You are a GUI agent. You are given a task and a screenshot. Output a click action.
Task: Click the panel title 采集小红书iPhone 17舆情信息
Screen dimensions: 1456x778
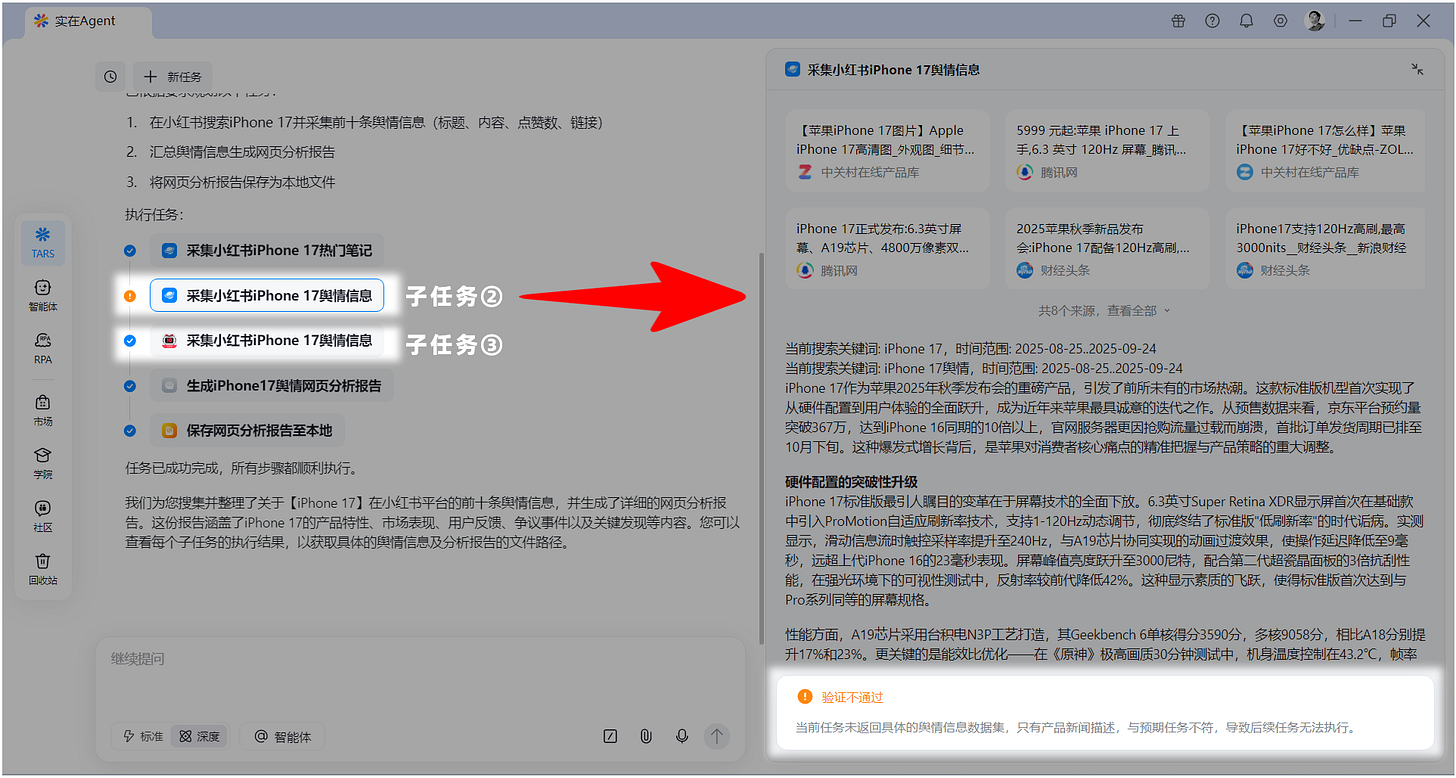[x=893, y=69]
